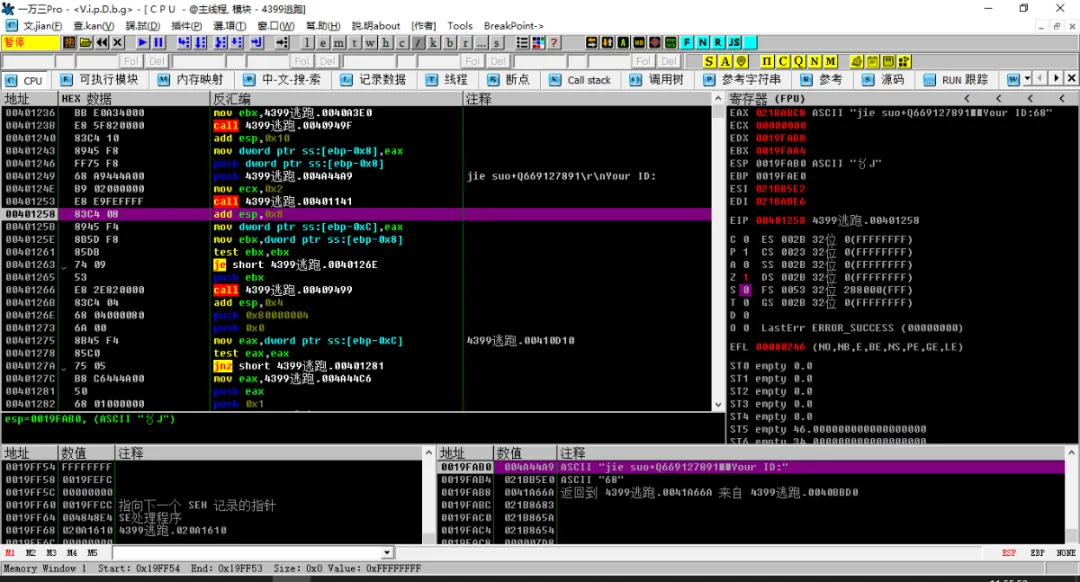Switch to memory window M2
Viewport: 1080px width, 582px height.
pos(31,553)
